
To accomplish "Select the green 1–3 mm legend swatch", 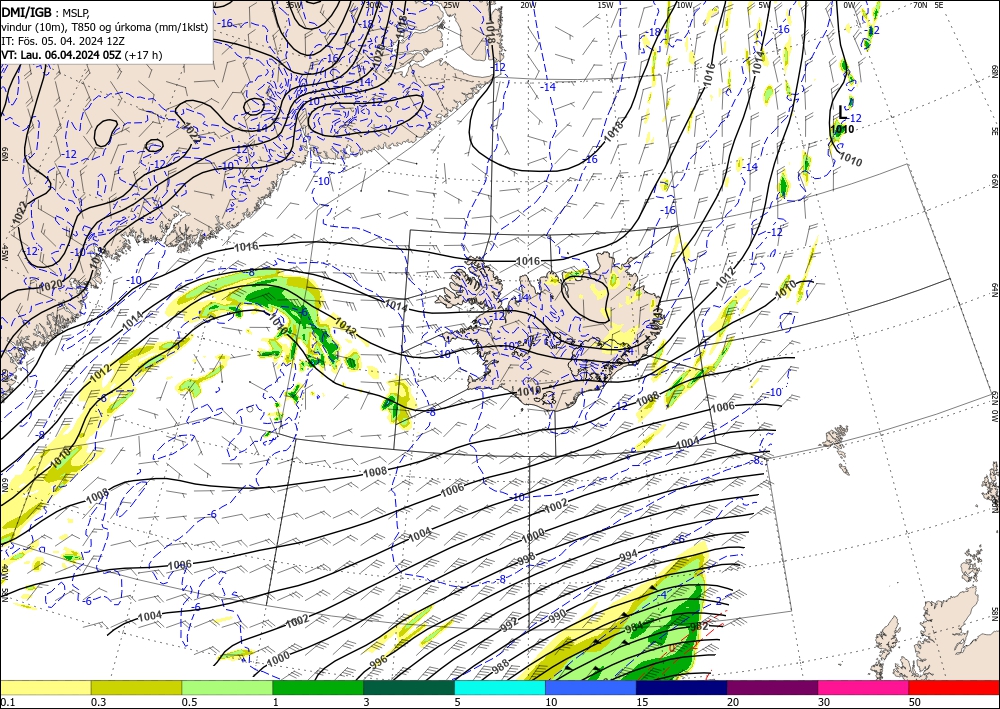I will [318, 687].
